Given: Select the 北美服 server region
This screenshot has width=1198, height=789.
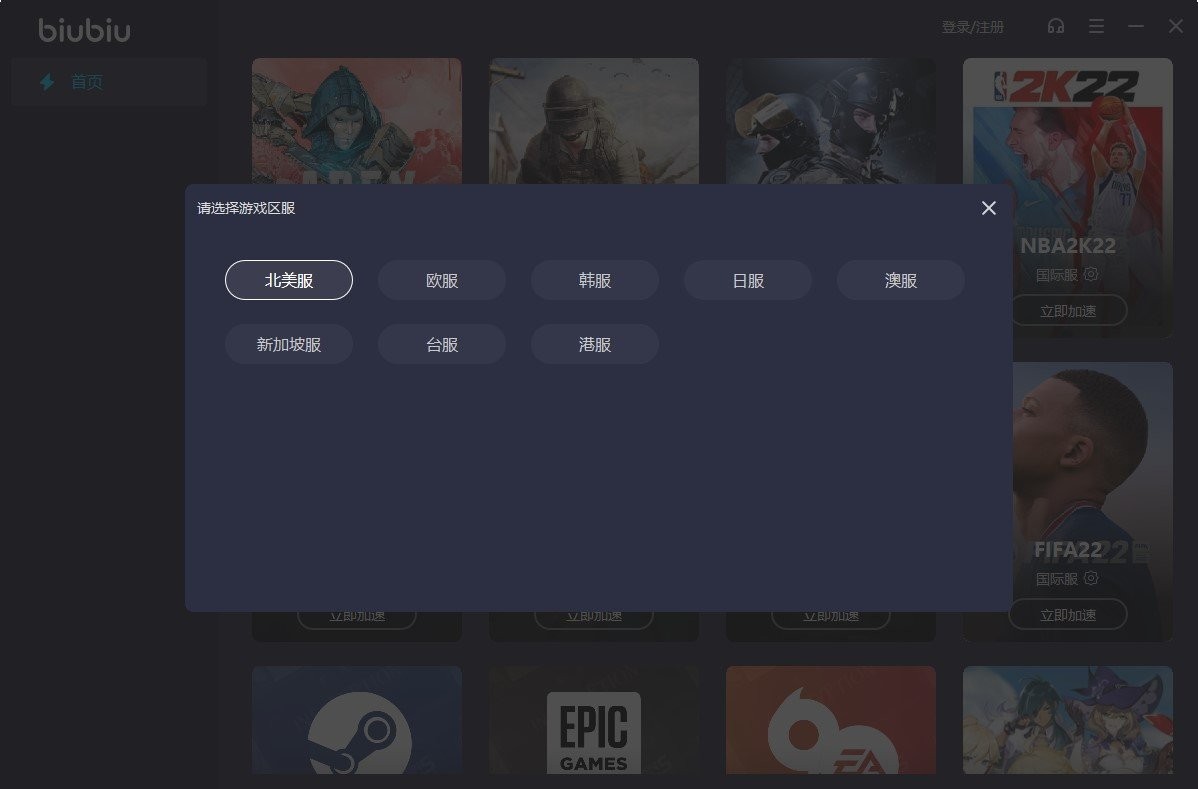Looking at the screenshot, I should point(289,280).
